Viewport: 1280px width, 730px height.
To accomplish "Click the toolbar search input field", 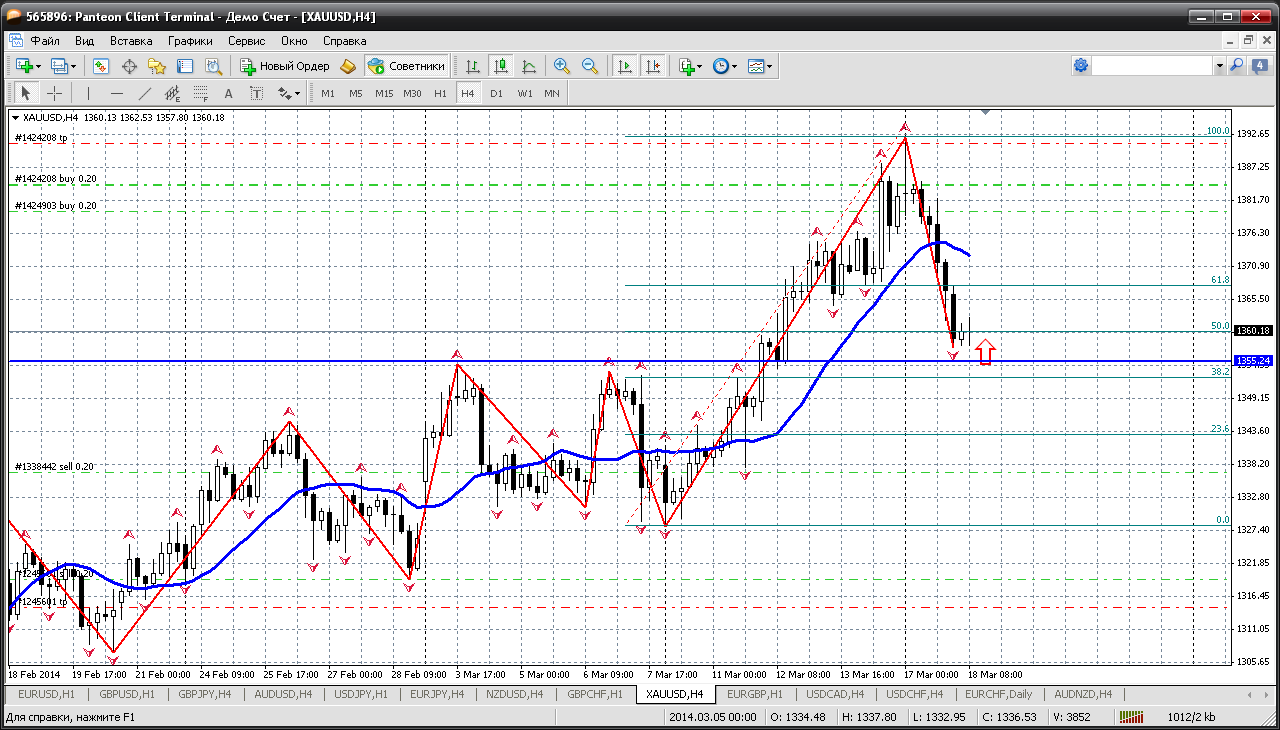I will [1152, 66].
